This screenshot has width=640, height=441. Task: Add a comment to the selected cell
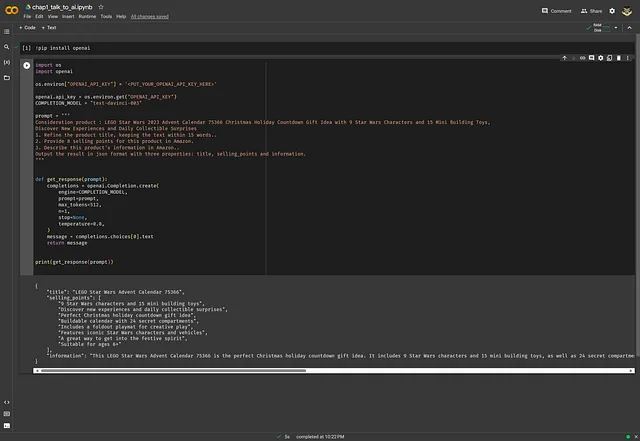coord(591,58)
